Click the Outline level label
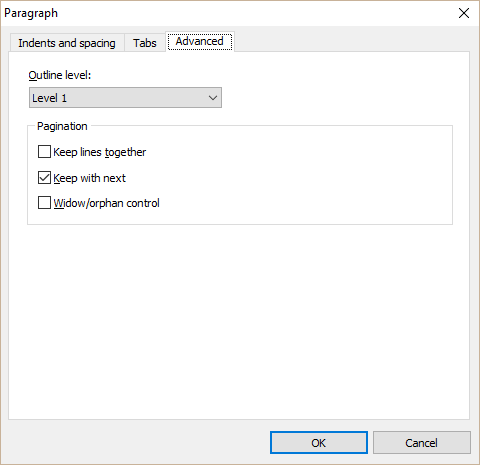The image size is (480, 465). (60, 75)
